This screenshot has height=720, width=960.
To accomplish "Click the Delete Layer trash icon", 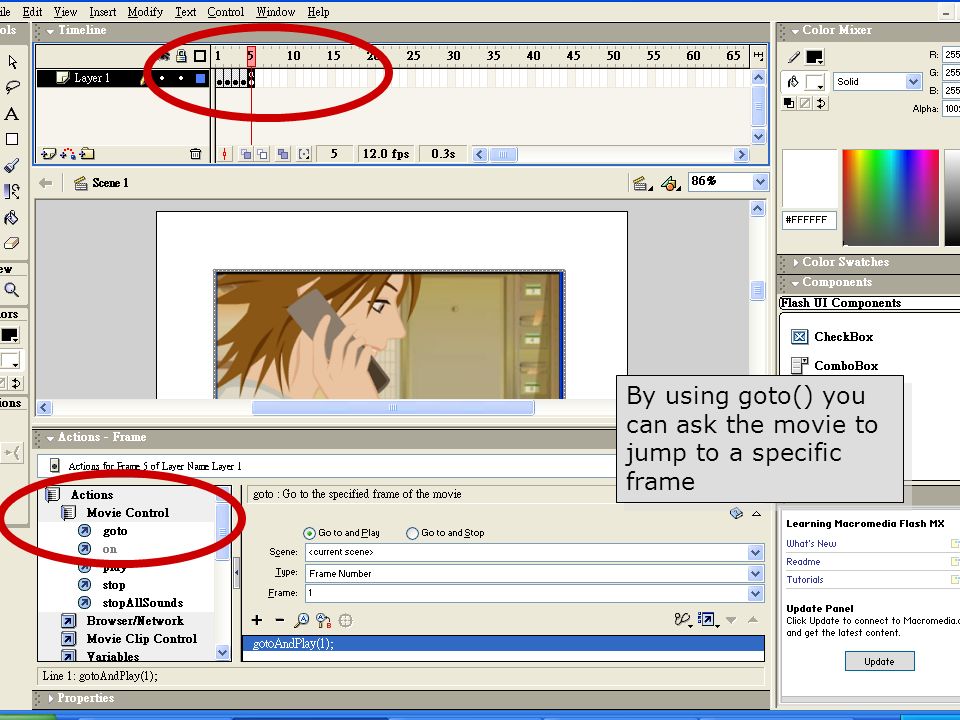I will [x=195, y=154].
